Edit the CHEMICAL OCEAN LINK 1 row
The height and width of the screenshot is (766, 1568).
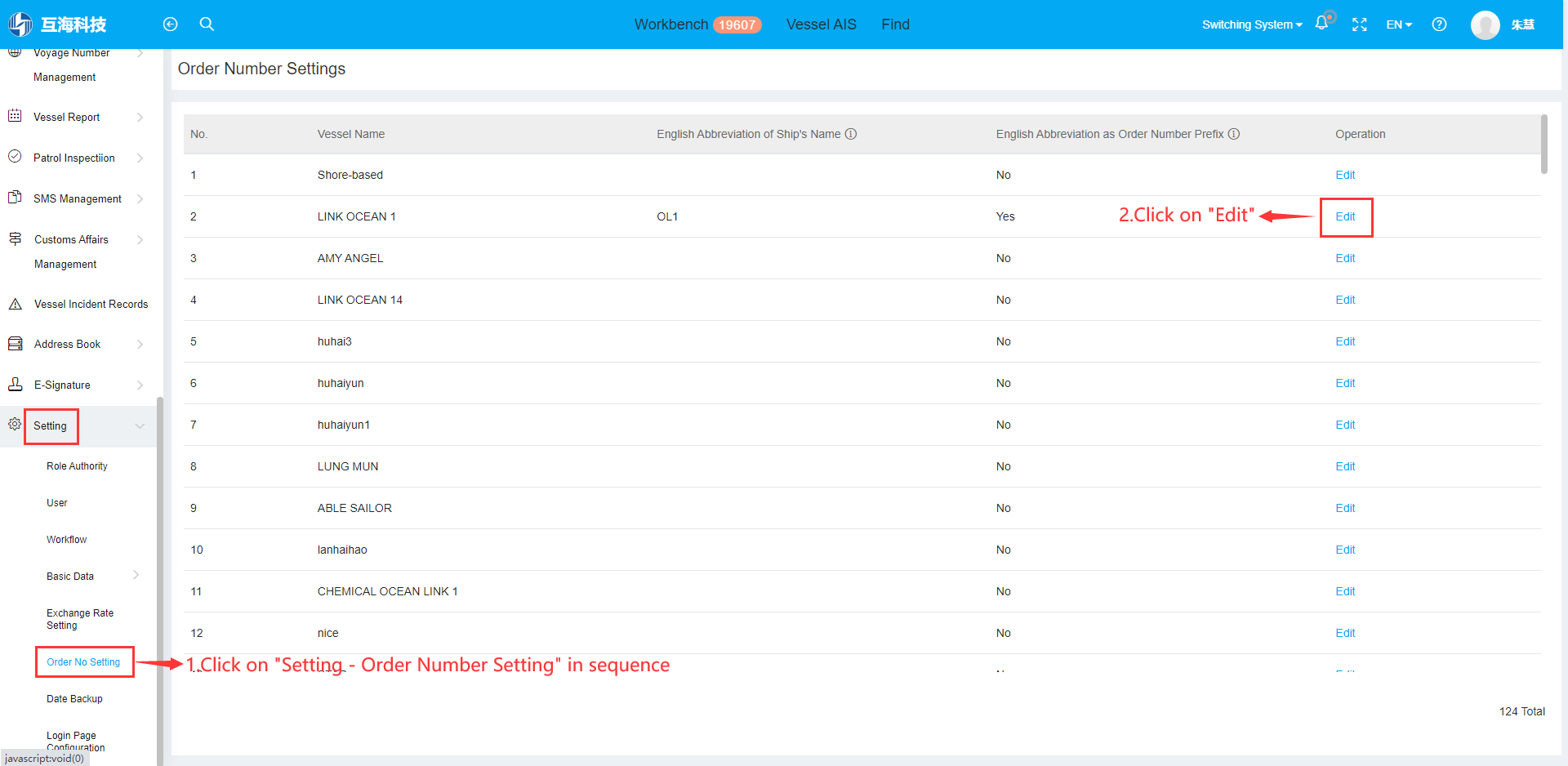(x=1345, y=591)
